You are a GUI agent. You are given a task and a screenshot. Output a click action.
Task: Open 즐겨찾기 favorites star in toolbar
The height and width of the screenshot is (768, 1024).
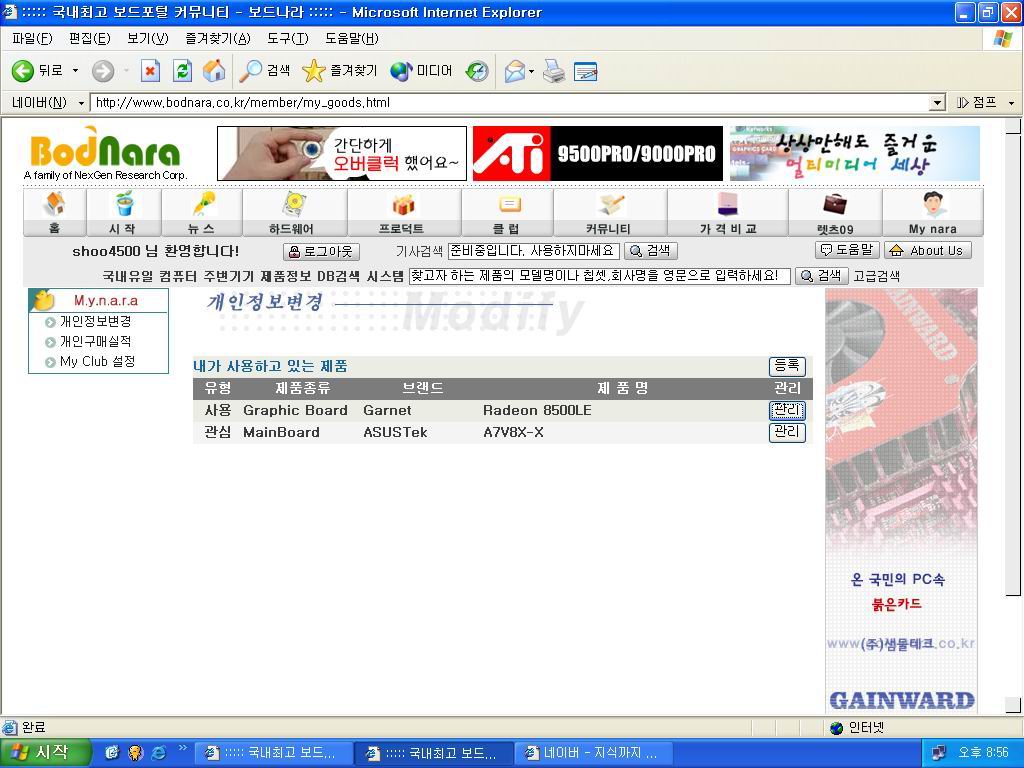coord(340,71)
